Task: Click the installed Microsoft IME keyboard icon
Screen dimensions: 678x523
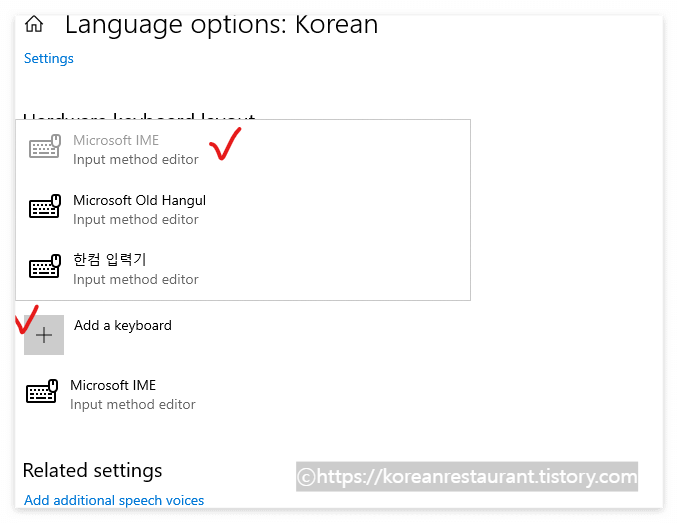Action: pyautogui.click(x=42, y=391)
